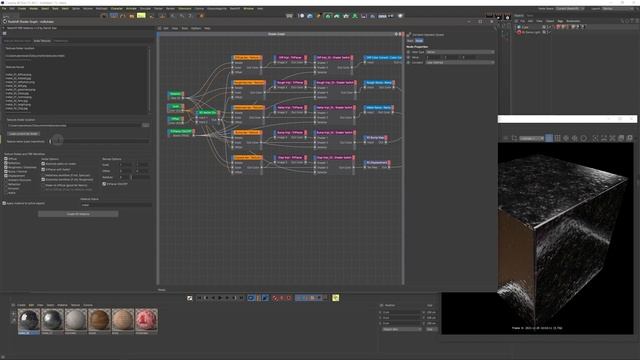Open the Options menu in the Shader Graph
The width and height of the screenshot is (640, 360).
[196, 29]
